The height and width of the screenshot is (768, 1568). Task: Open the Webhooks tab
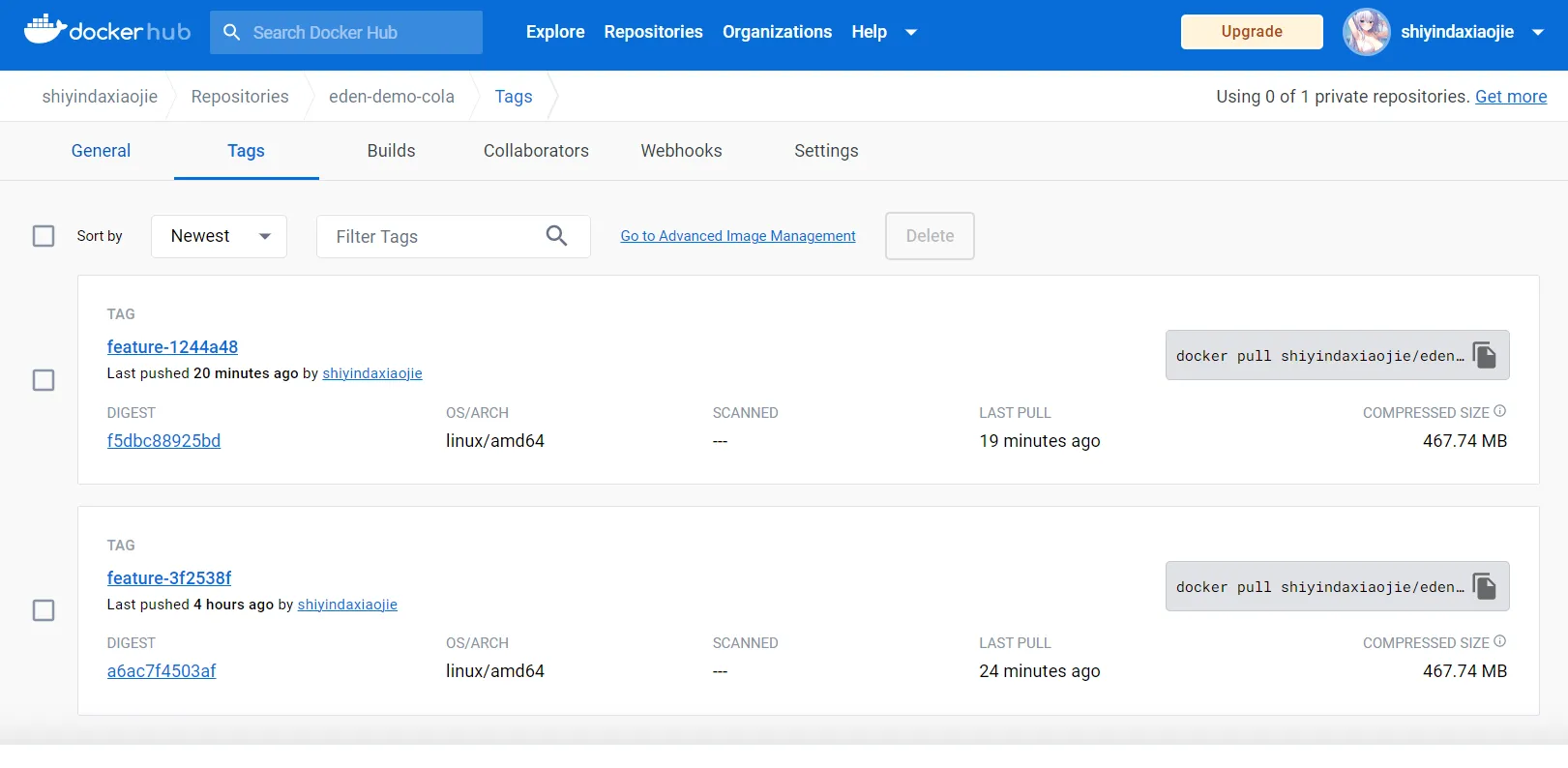point(681,151)
